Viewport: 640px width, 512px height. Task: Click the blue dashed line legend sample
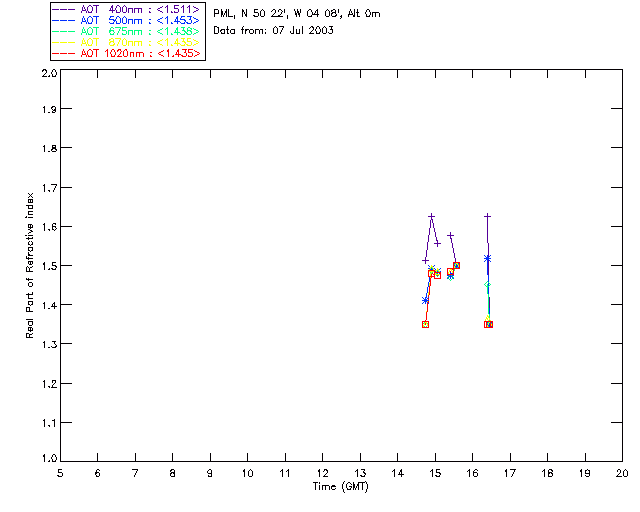click(x=64, y=20)
